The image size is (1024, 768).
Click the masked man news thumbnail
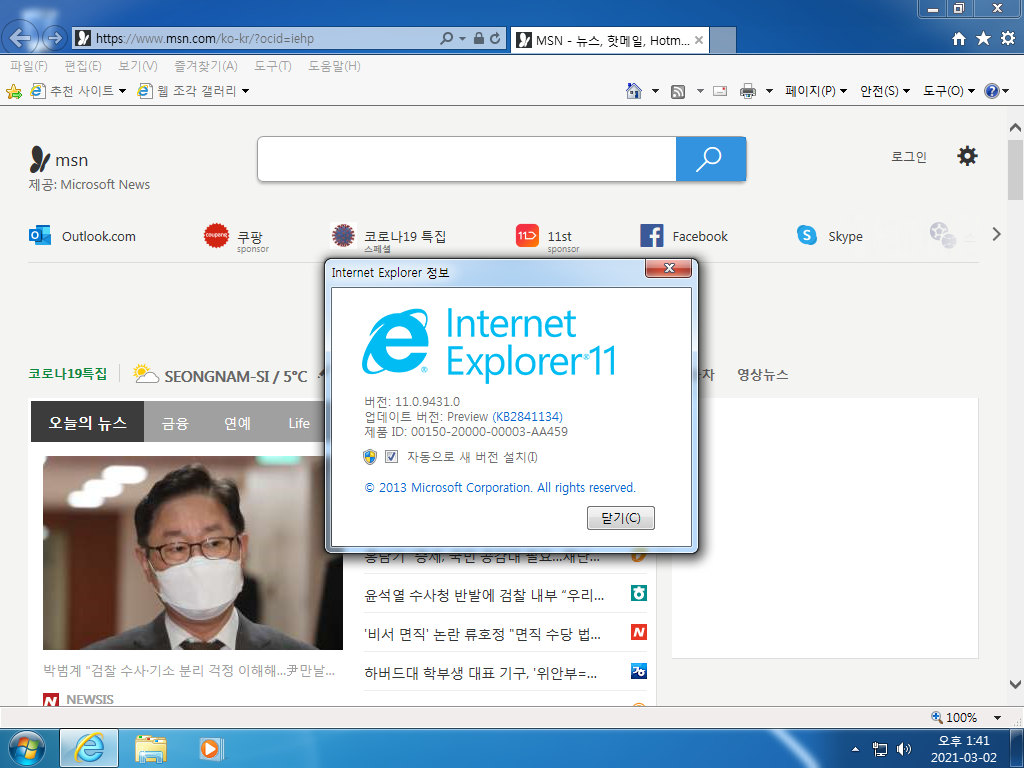(x=193, y=552)
